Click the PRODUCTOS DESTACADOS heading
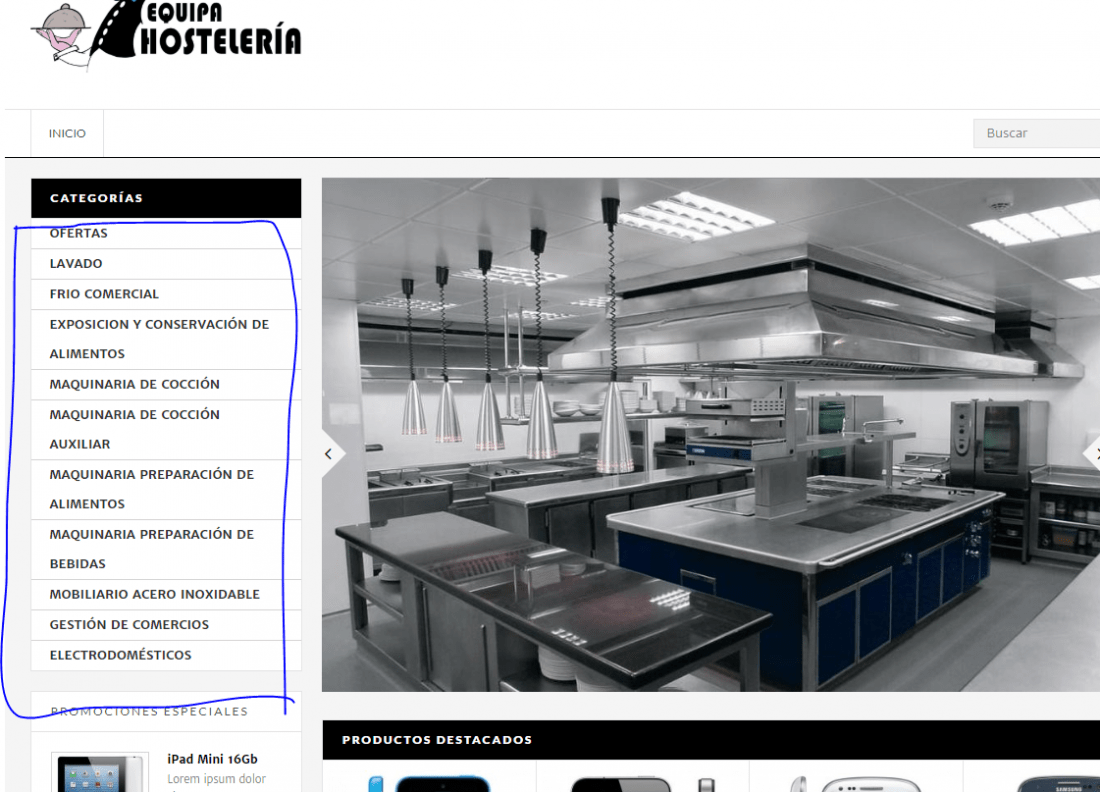Image resolution: width=1100 pixels, height=792 pixels. 436,740
